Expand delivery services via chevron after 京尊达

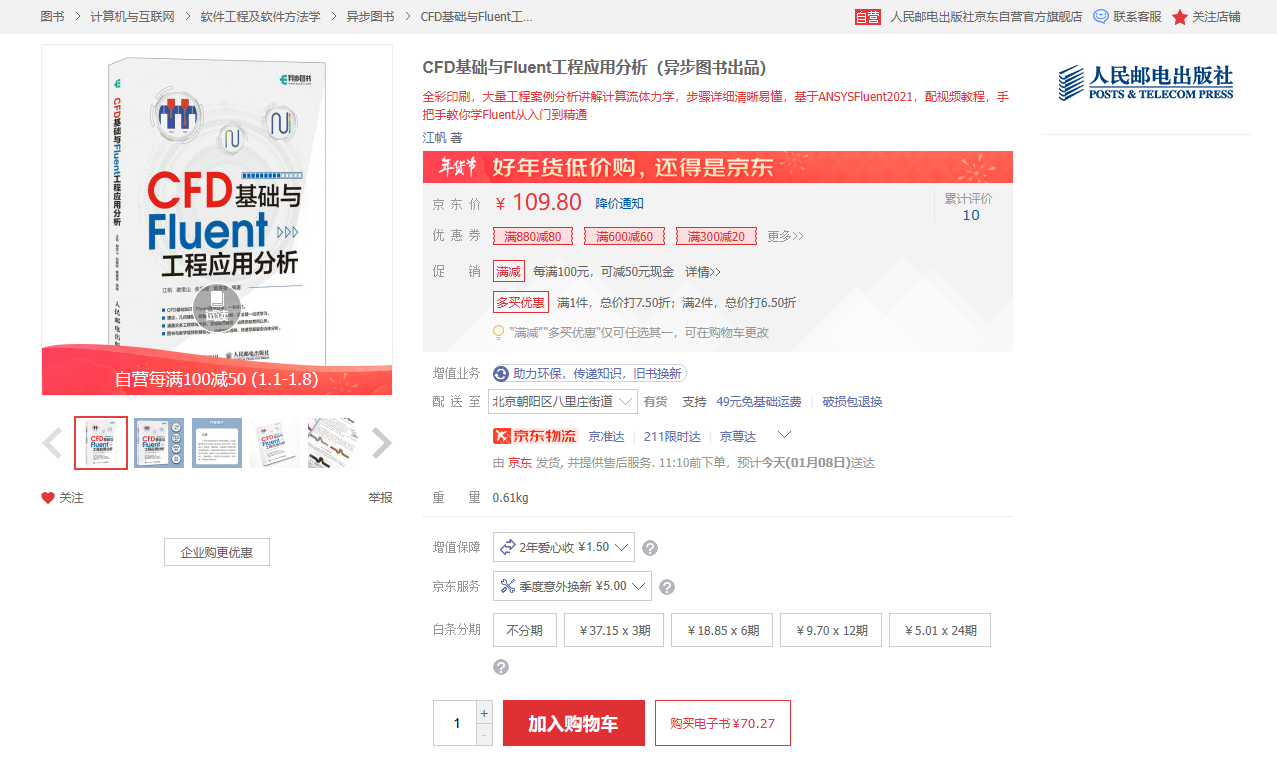(x=786, y=434)
